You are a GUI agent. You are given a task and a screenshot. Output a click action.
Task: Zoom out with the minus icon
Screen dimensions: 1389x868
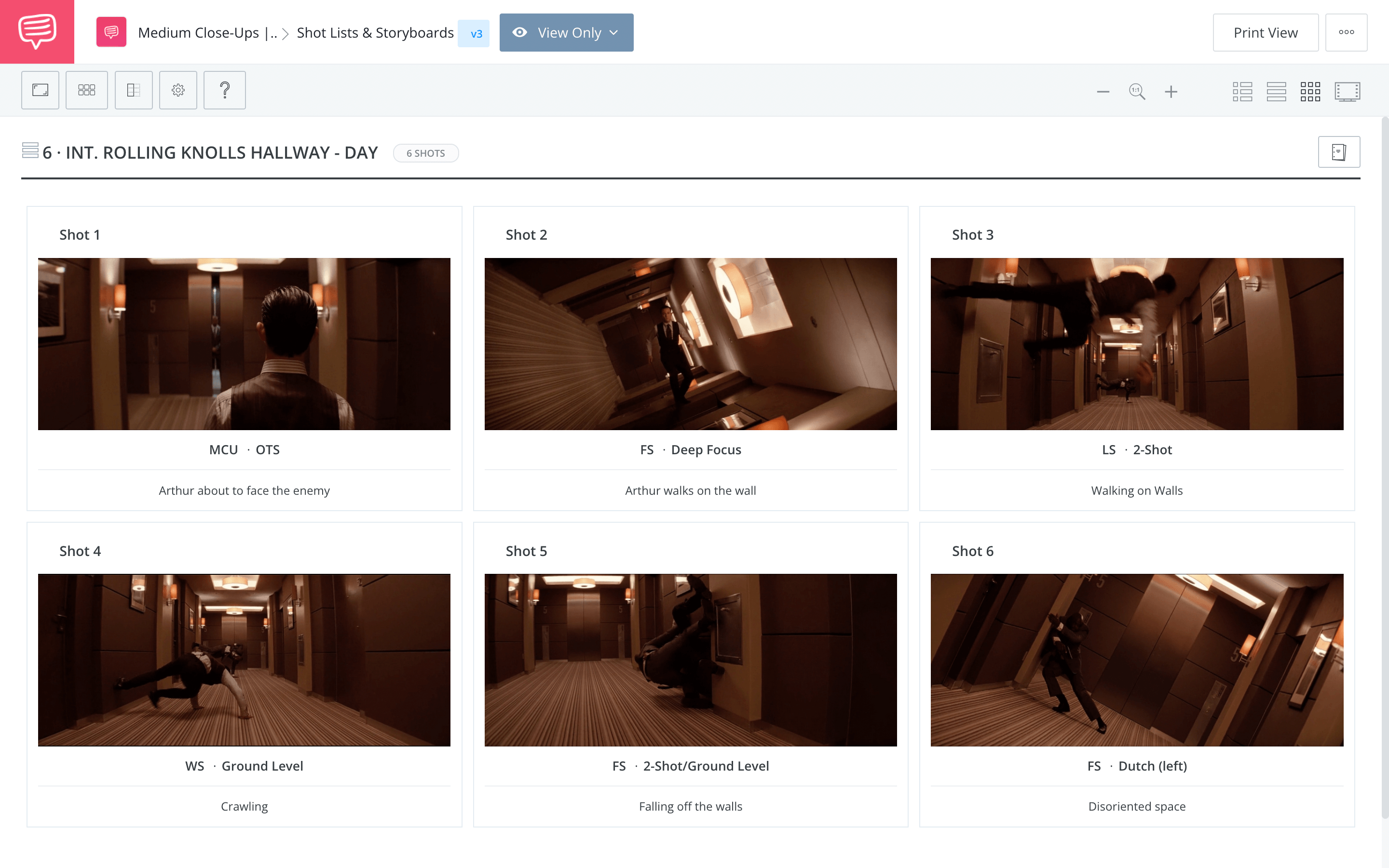coord(1103,92)
